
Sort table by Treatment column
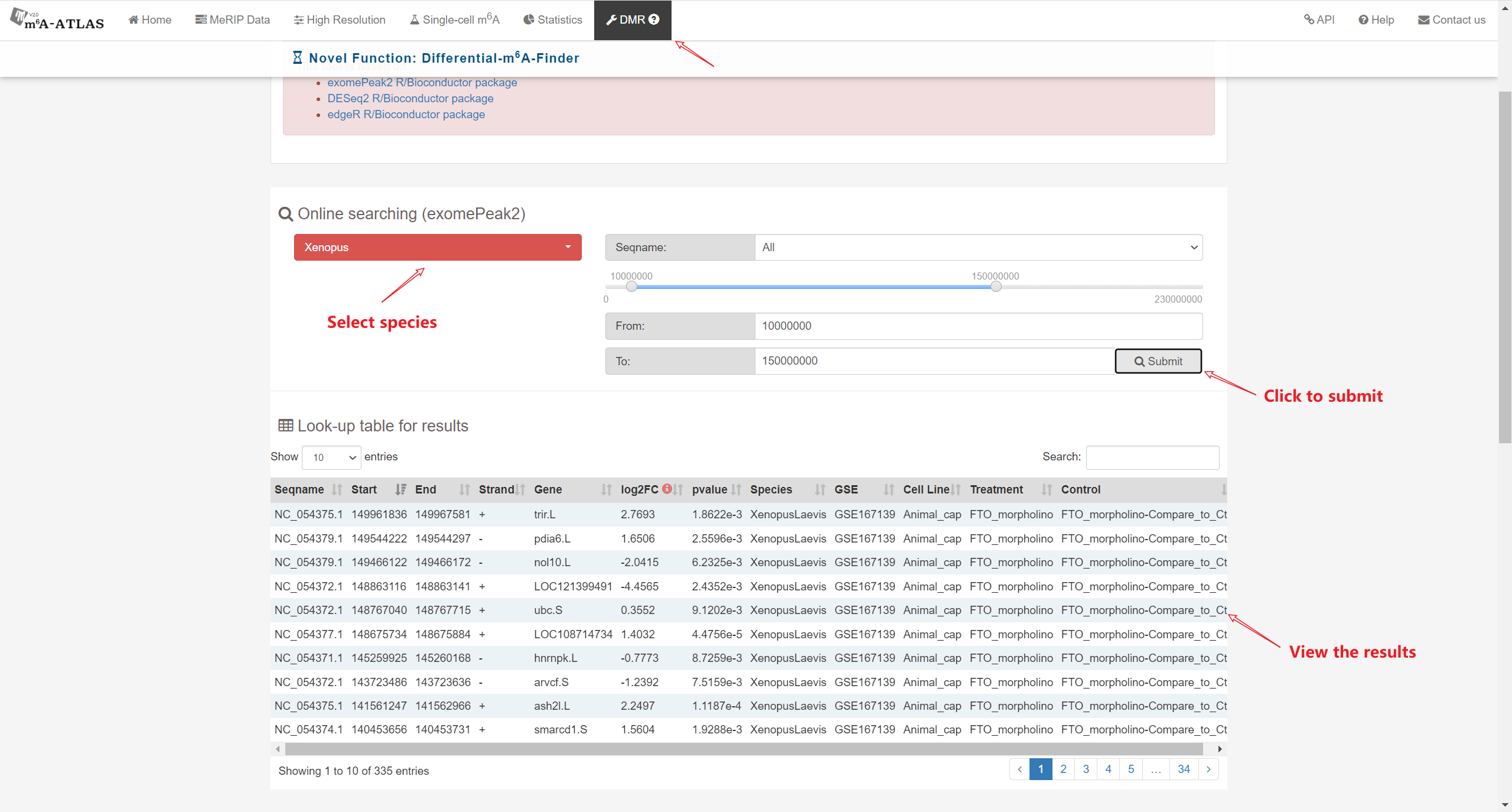tap(1011, 489)
